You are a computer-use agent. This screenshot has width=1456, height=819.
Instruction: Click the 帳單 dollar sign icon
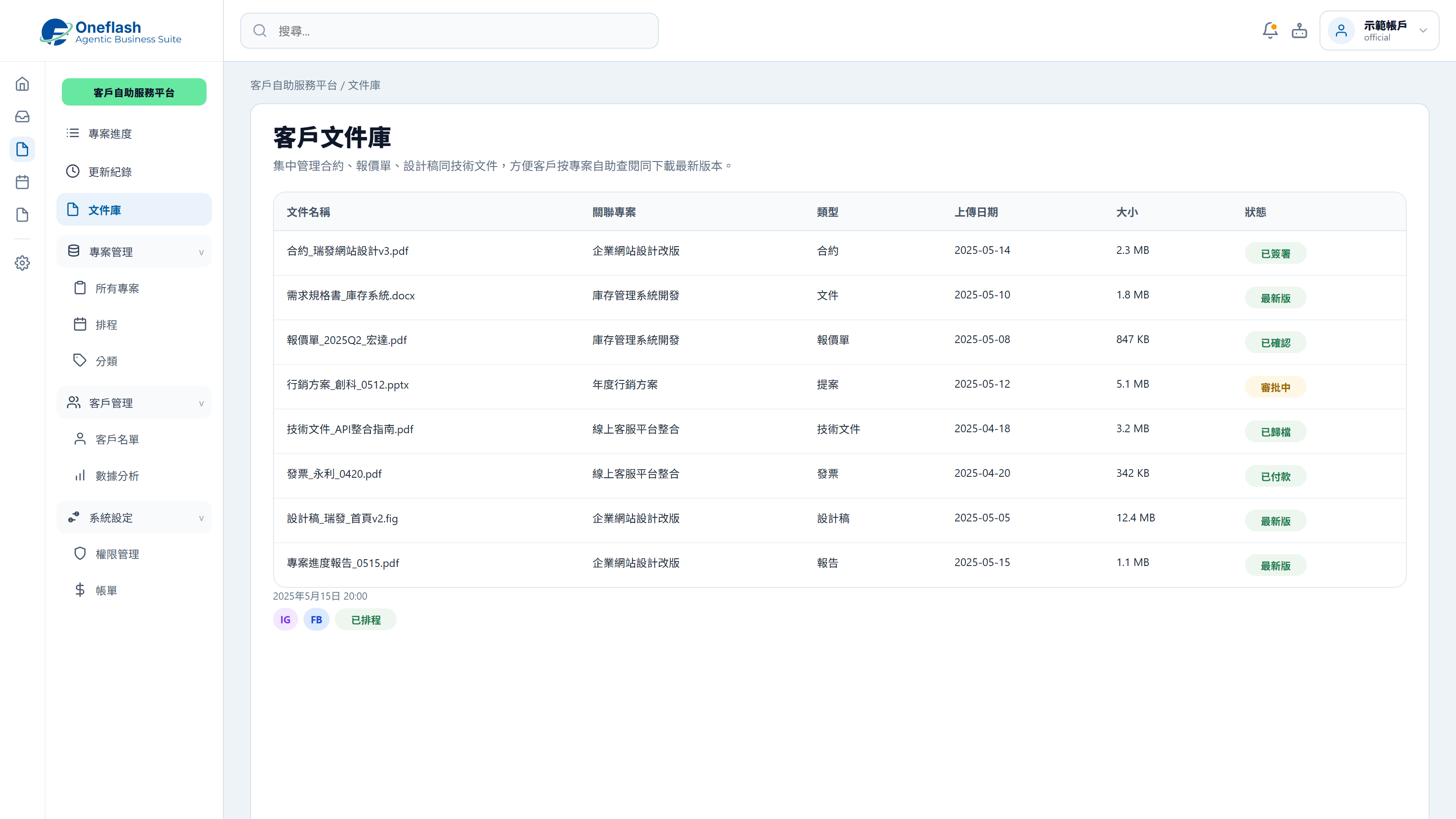[80, 590]
